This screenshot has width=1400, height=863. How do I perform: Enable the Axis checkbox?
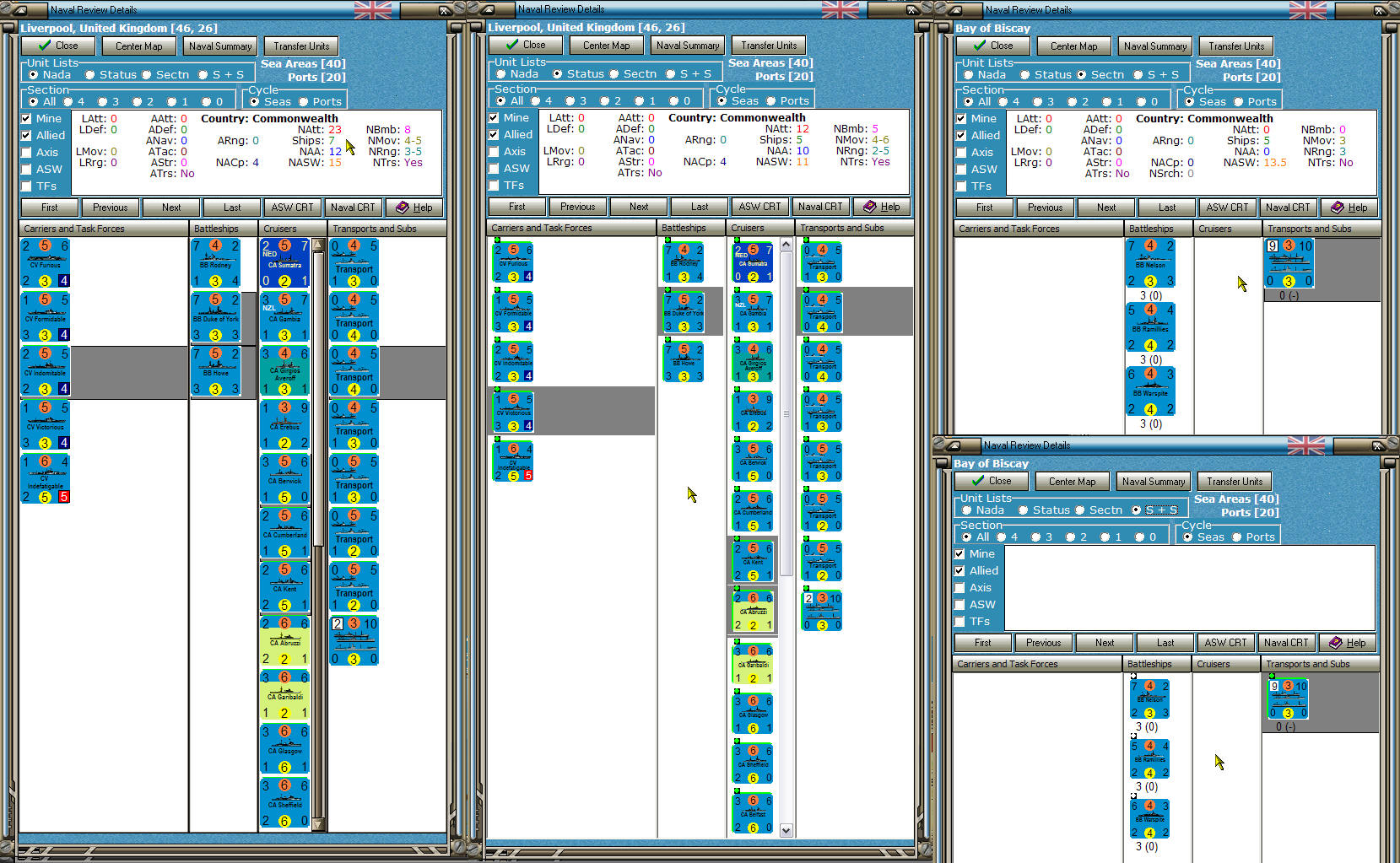[26, 152]
